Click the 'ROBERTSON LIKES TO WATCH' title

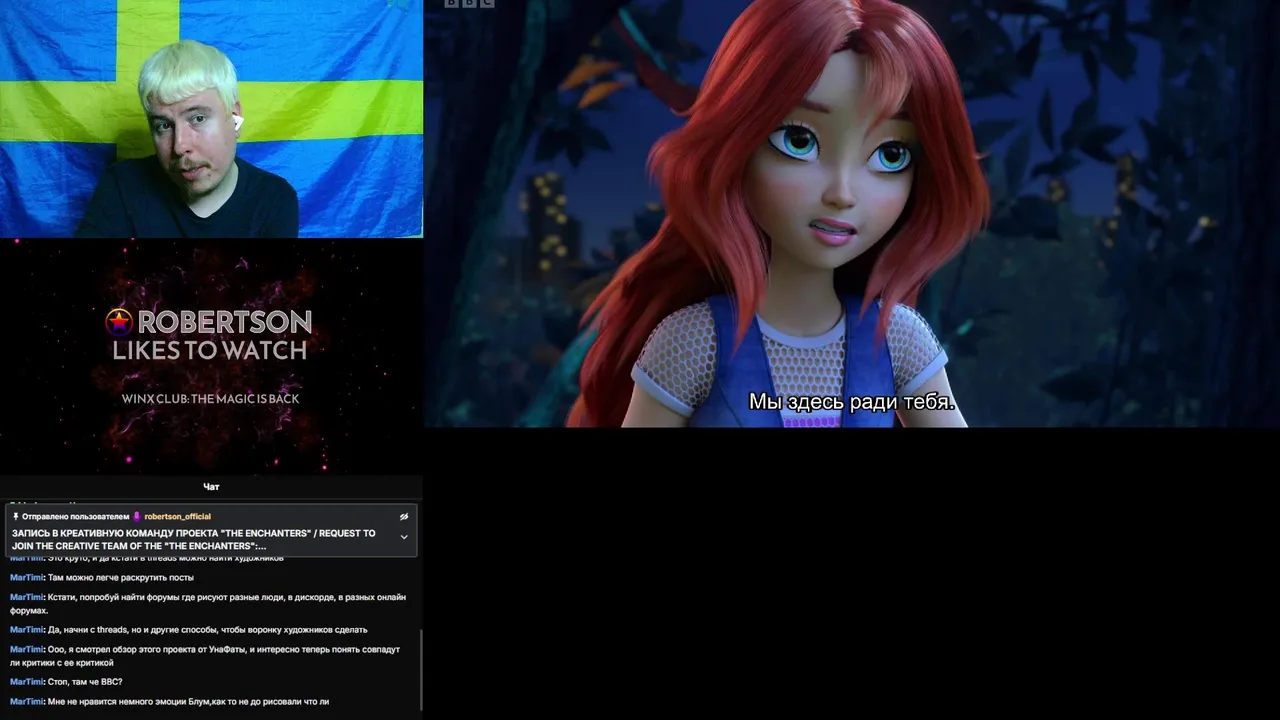(x=209, y=336)
